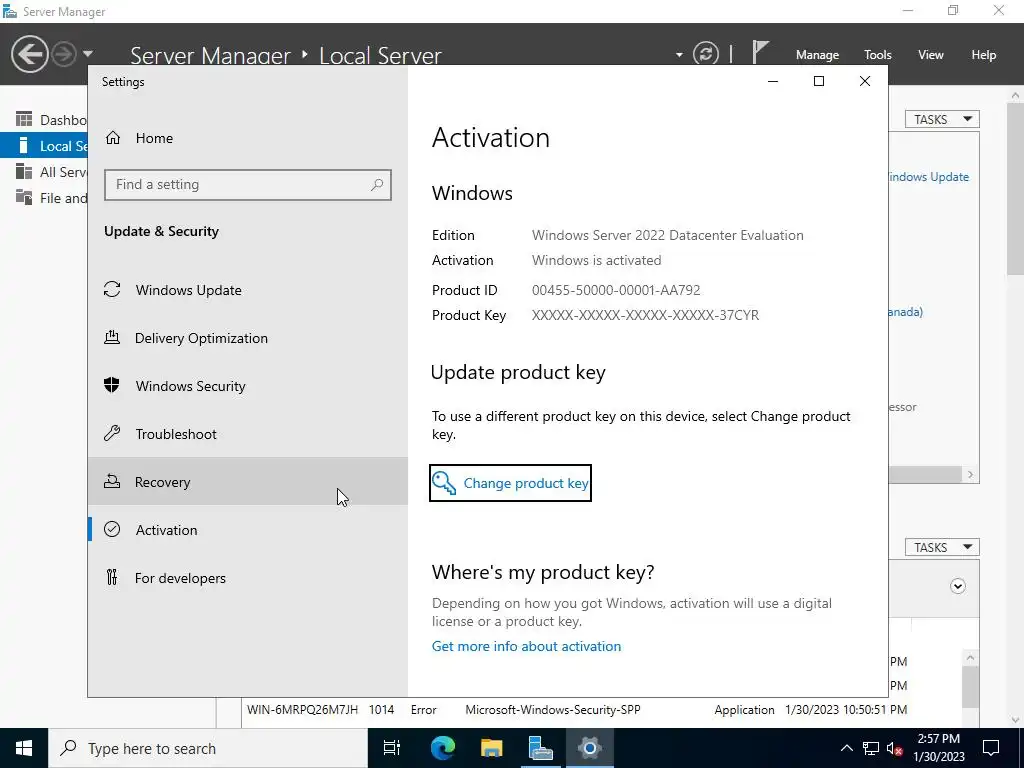Viewport: 1024px width, 768px height.
Task: Click muted volume tray icon
Action: (x=895, y=749)
